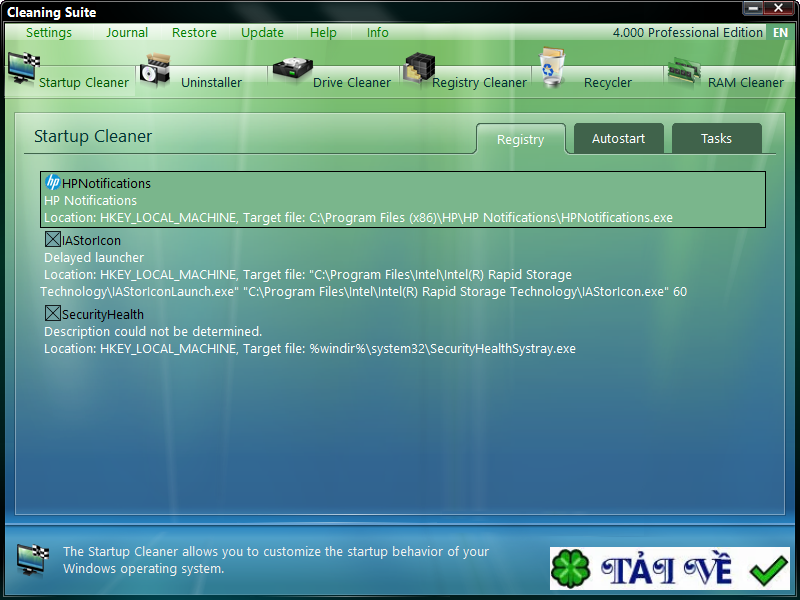
Task: Click the Recycler recycle bin icon
Action: [x=552, y=67]
